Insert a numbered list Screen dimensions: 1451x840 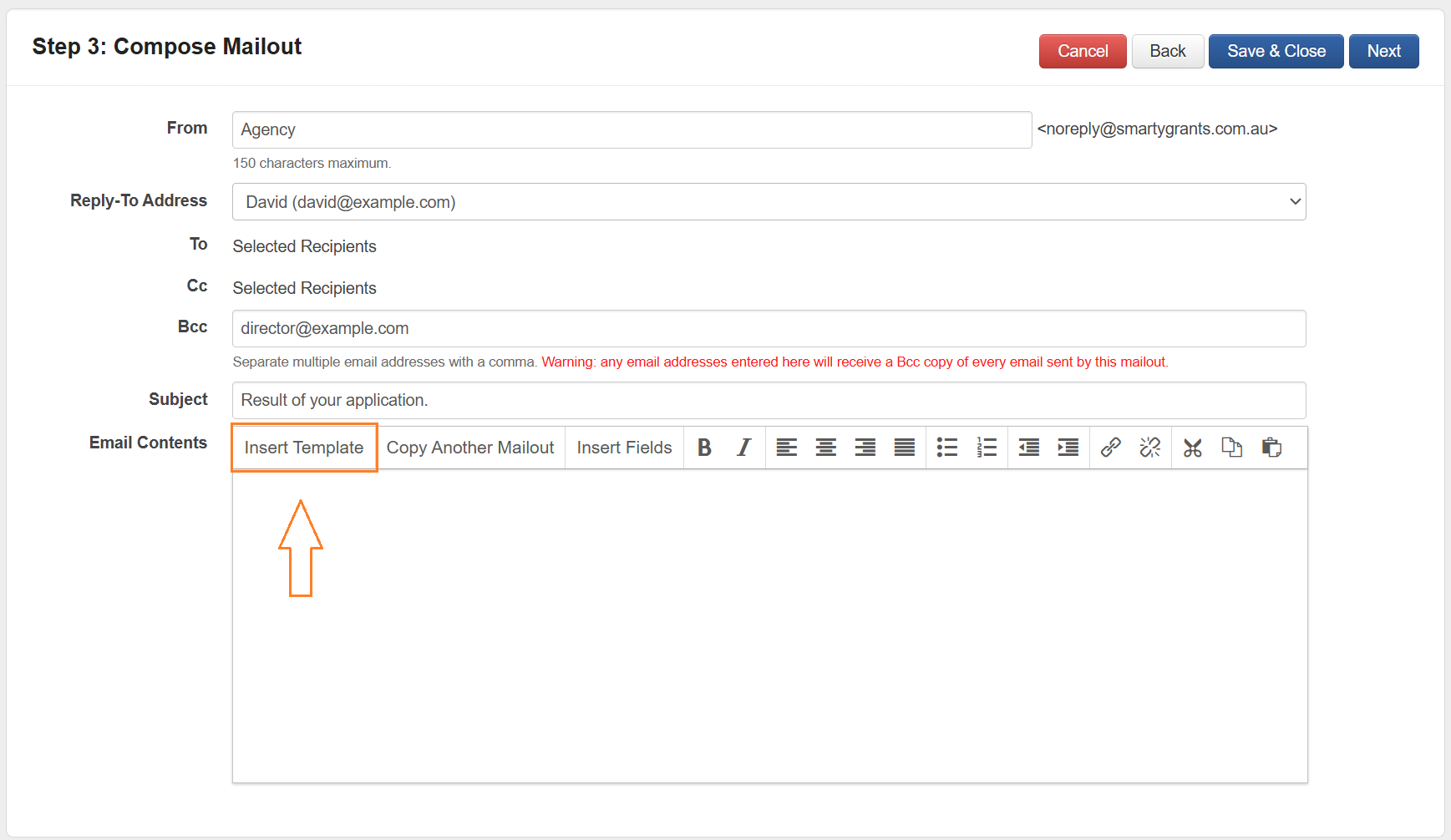tap(987, 448)
